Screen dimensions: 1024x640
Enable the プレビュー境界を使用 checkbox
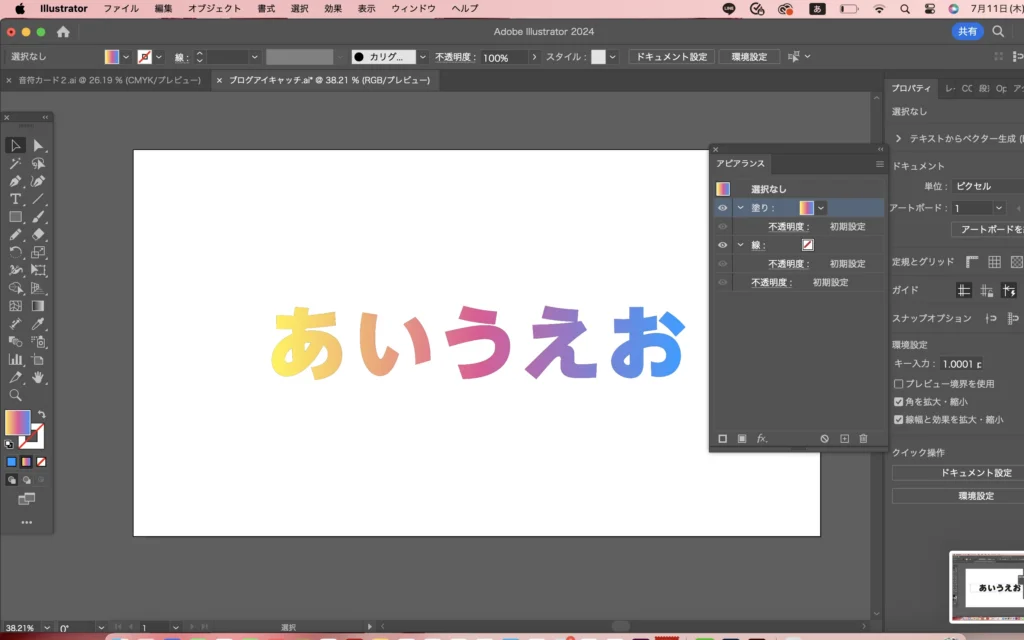(898, 384)
